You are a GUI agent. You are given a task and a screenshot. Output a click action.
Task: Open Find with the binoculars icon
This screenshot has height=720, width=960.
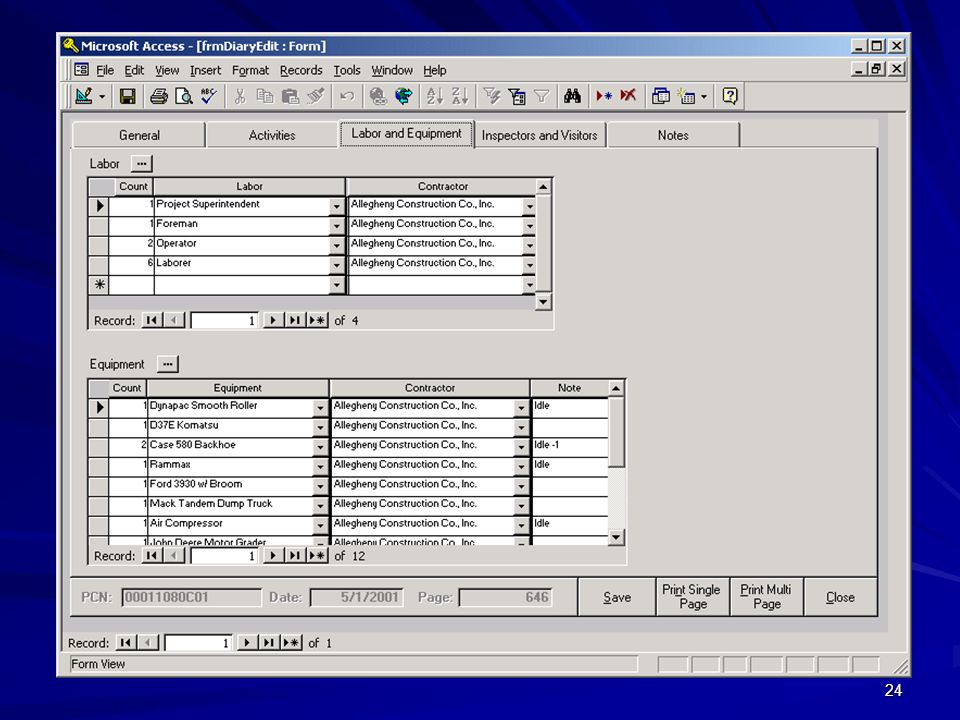tap(572, 96)
